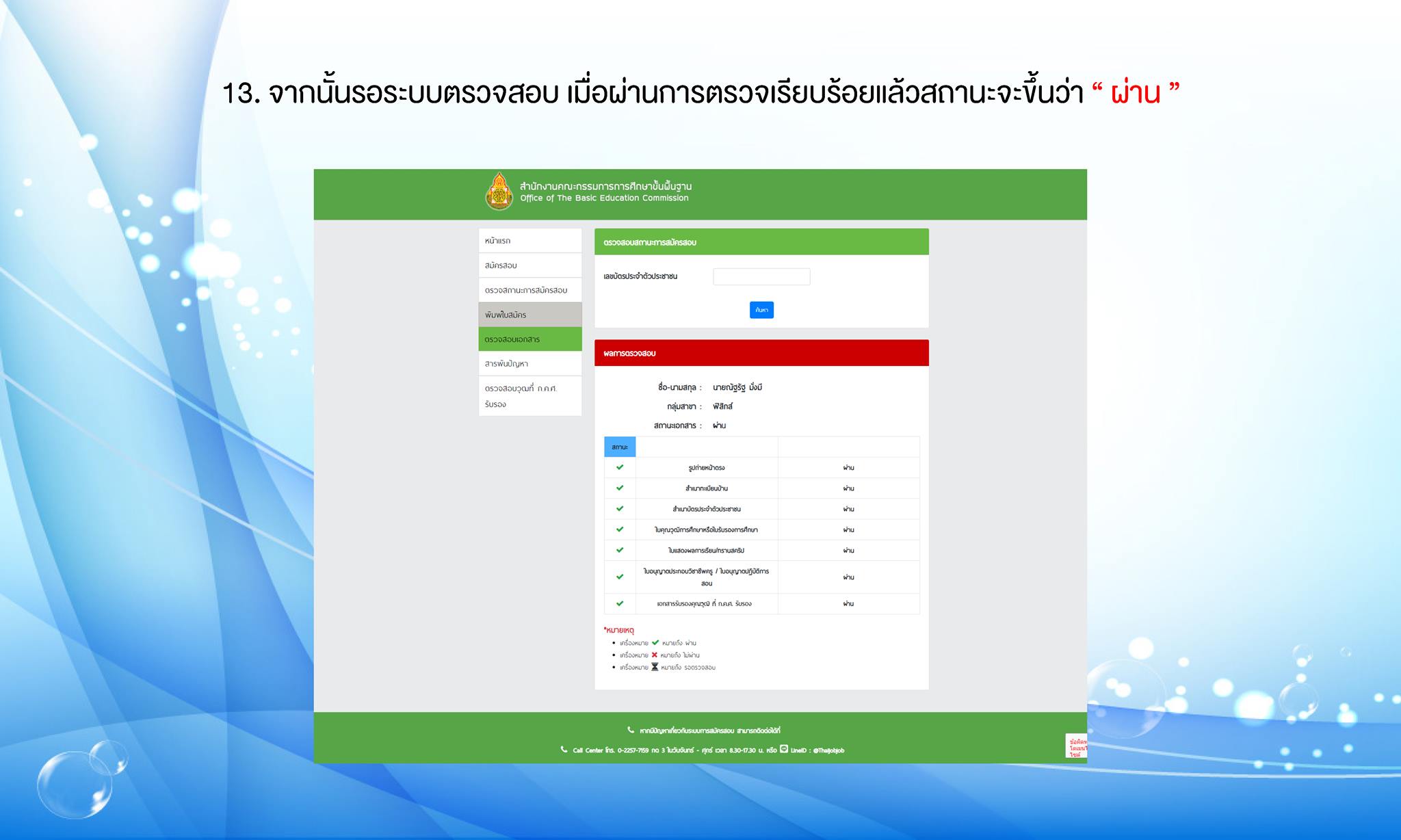Select the green ตรวจสอบเอกสาร menu item
Screen dimensions: 1401x840
tap(529, 339)
